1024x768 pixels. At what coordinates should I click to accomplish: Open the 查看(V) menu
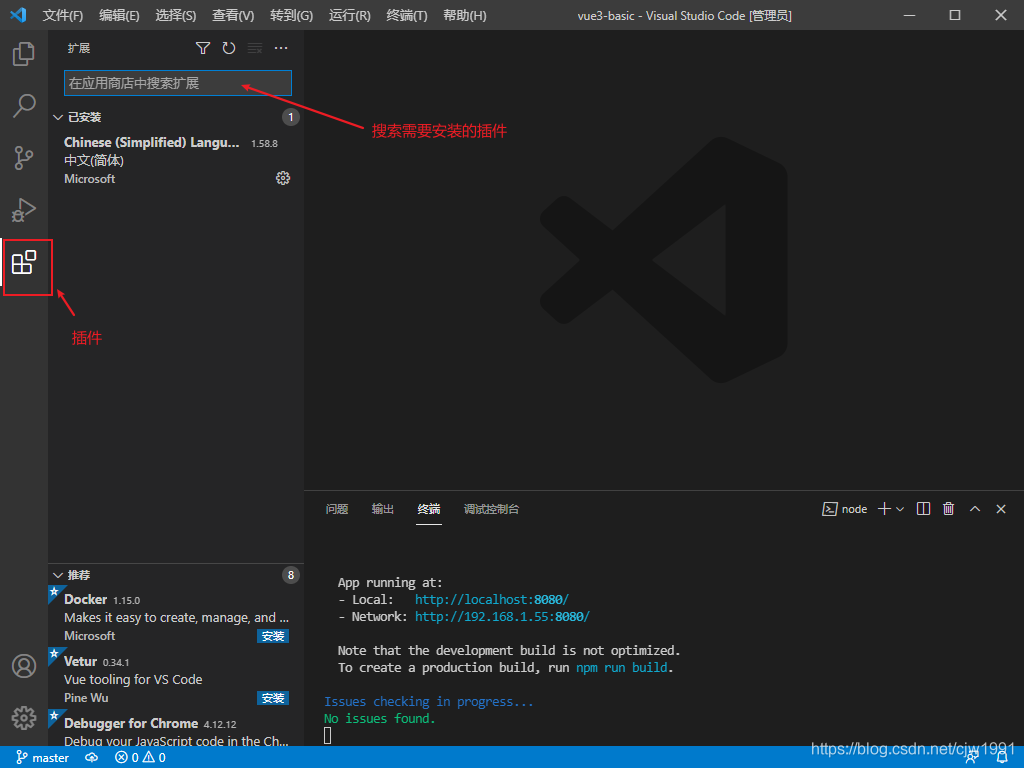(233, 16)
